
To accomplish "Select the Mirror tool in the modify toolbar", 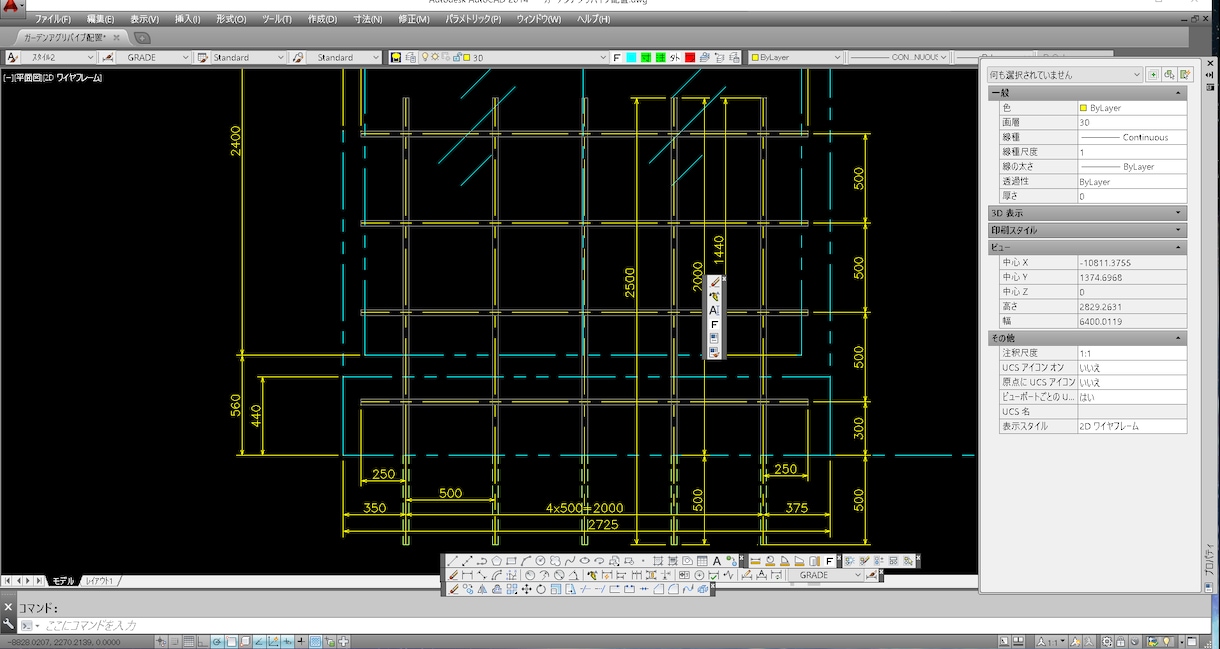I will 482,589.
